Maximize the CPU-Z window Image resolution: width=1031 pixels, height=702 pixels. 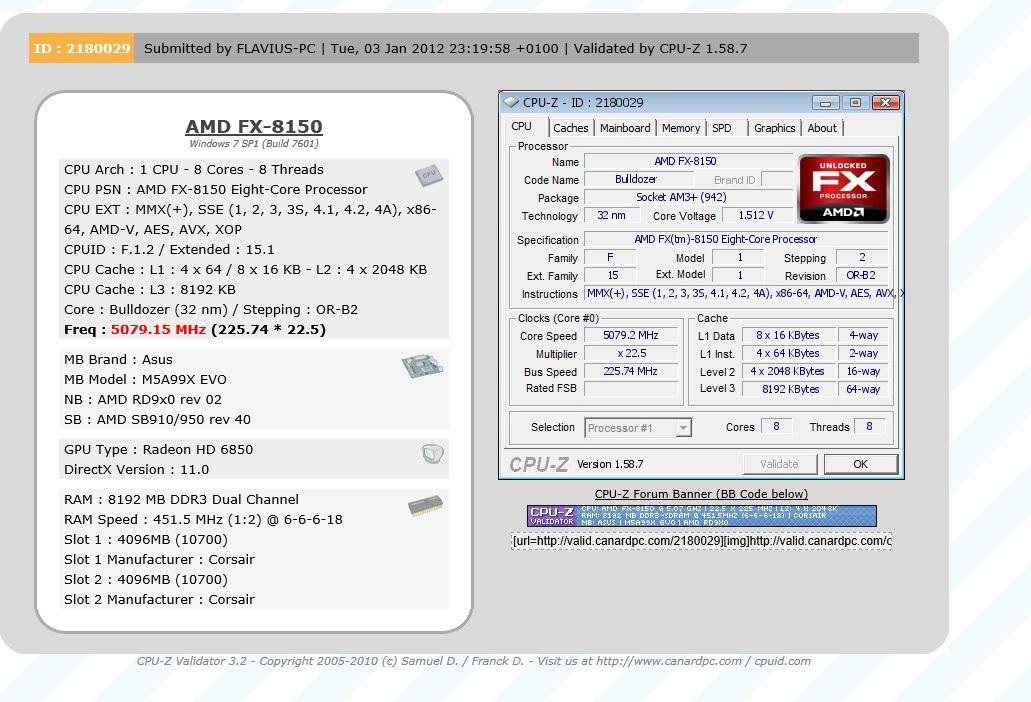pos(855,103)
